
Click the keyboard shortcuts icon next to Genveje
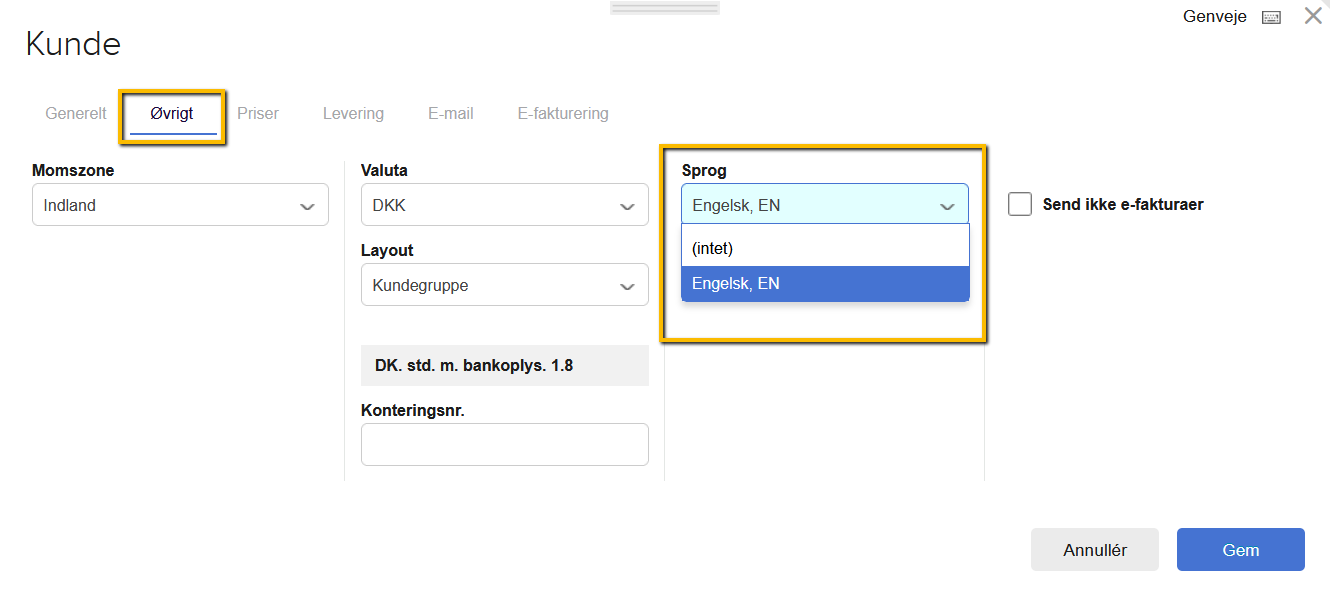point(1270,16)
